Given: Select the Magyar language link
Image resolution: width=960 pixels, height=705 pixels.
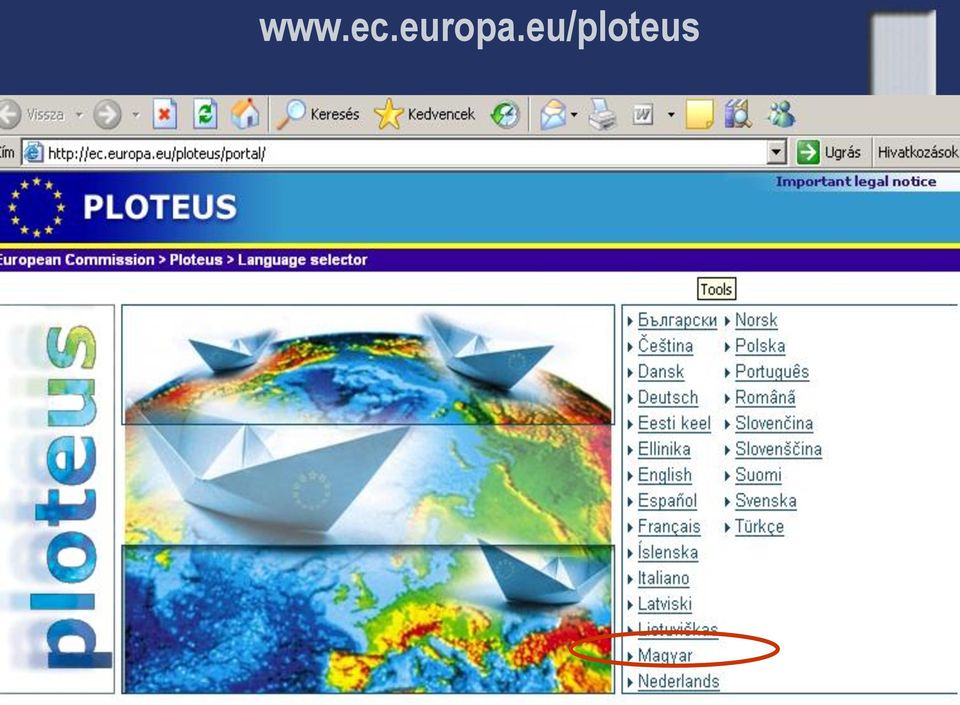Looking at the screenshot, I should coord(665,655).
